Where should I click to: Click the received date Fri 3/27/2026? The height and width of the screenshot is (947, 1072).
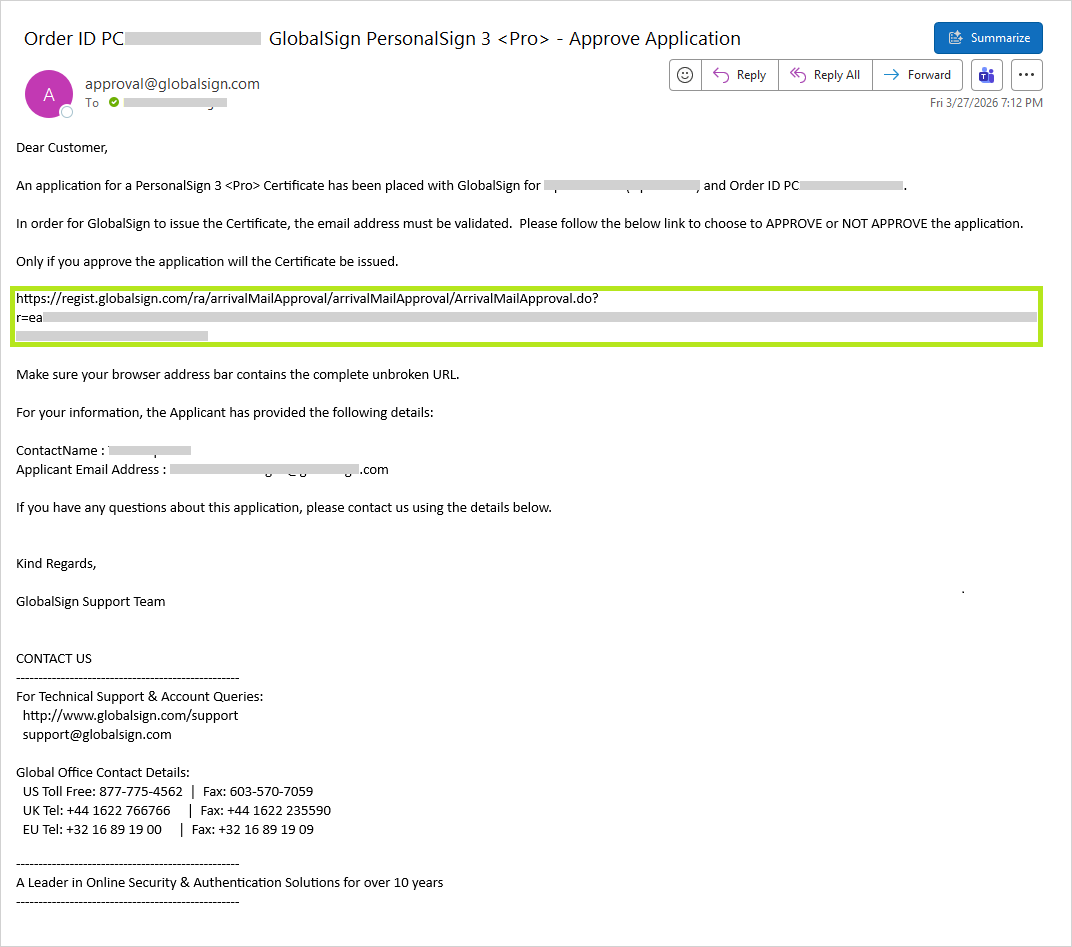[x=986, y=103]
